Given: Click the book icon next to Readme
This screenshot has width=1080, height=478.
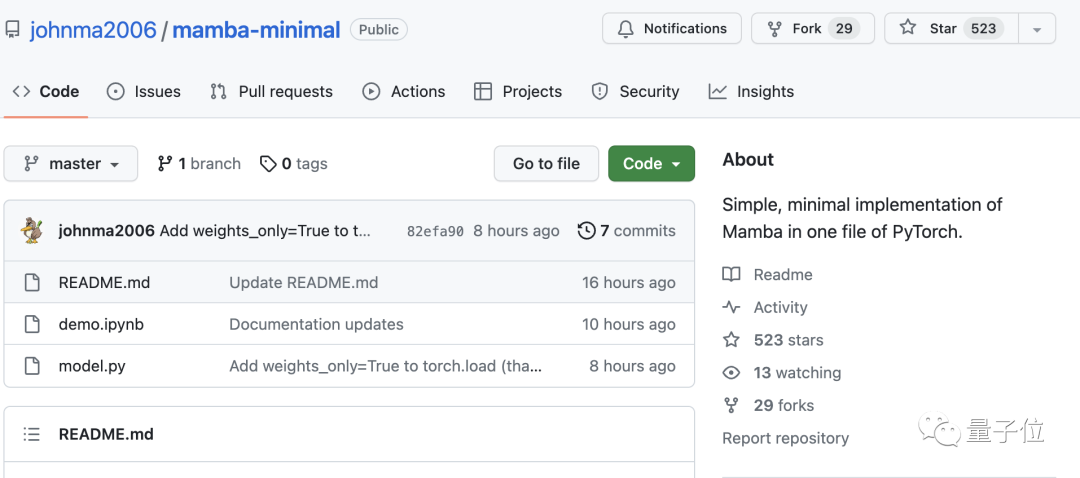Looking at the screenshot, I should [732, 275].
